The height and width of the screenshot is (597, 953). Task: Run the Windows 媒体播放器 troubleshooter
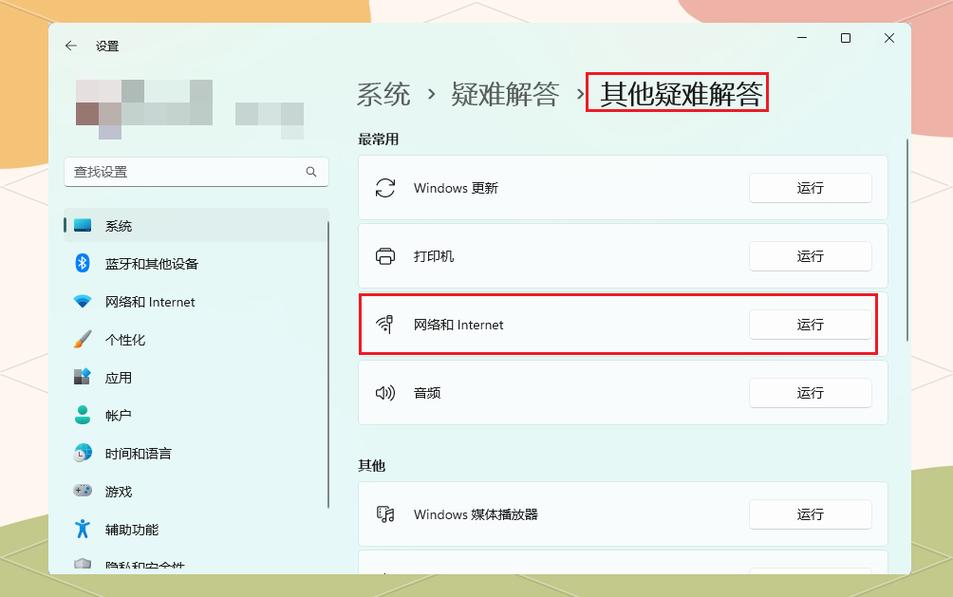[810, 514]
